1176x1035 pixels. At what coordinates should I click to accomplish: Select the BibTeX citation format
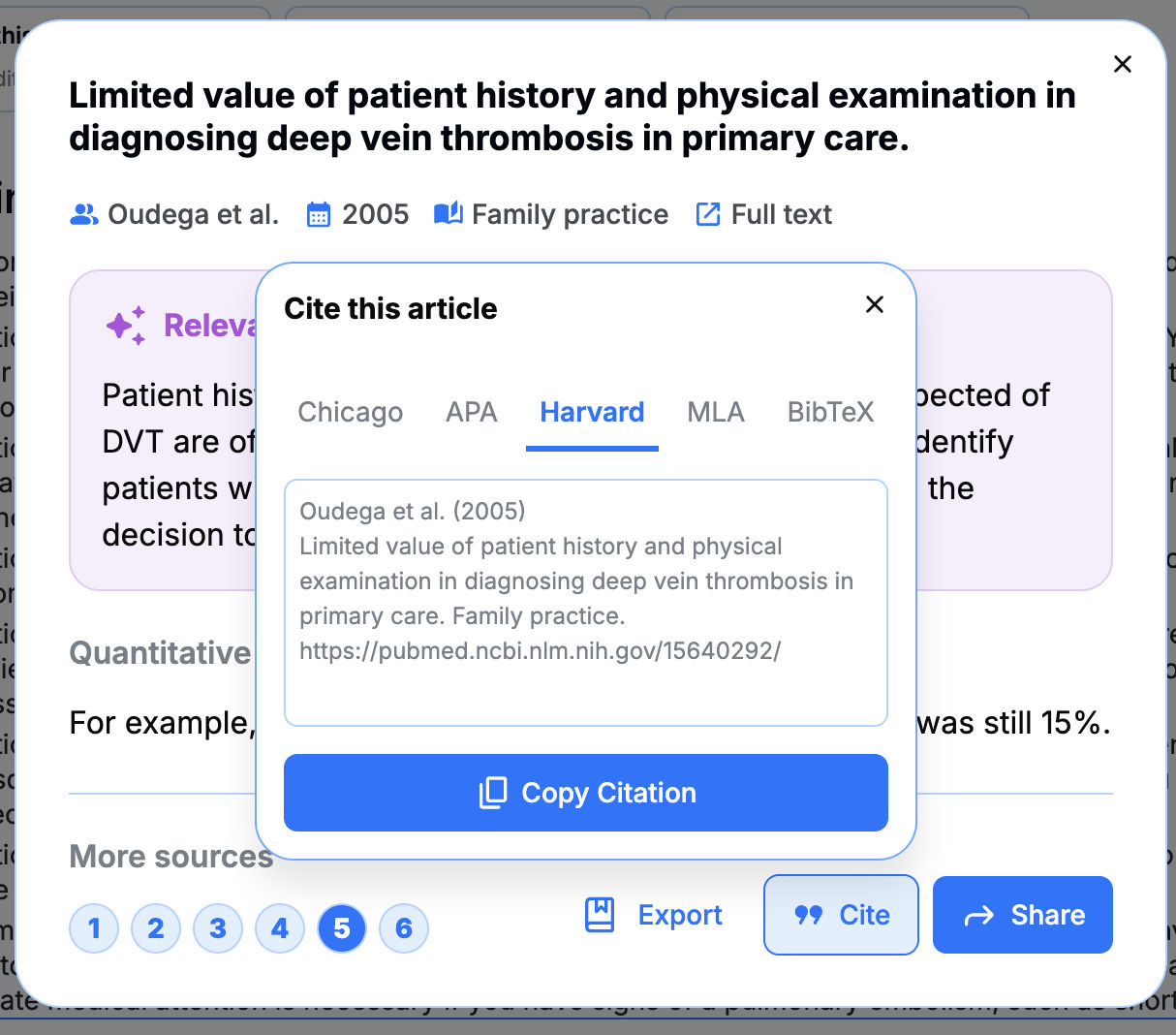click(830, 412)
